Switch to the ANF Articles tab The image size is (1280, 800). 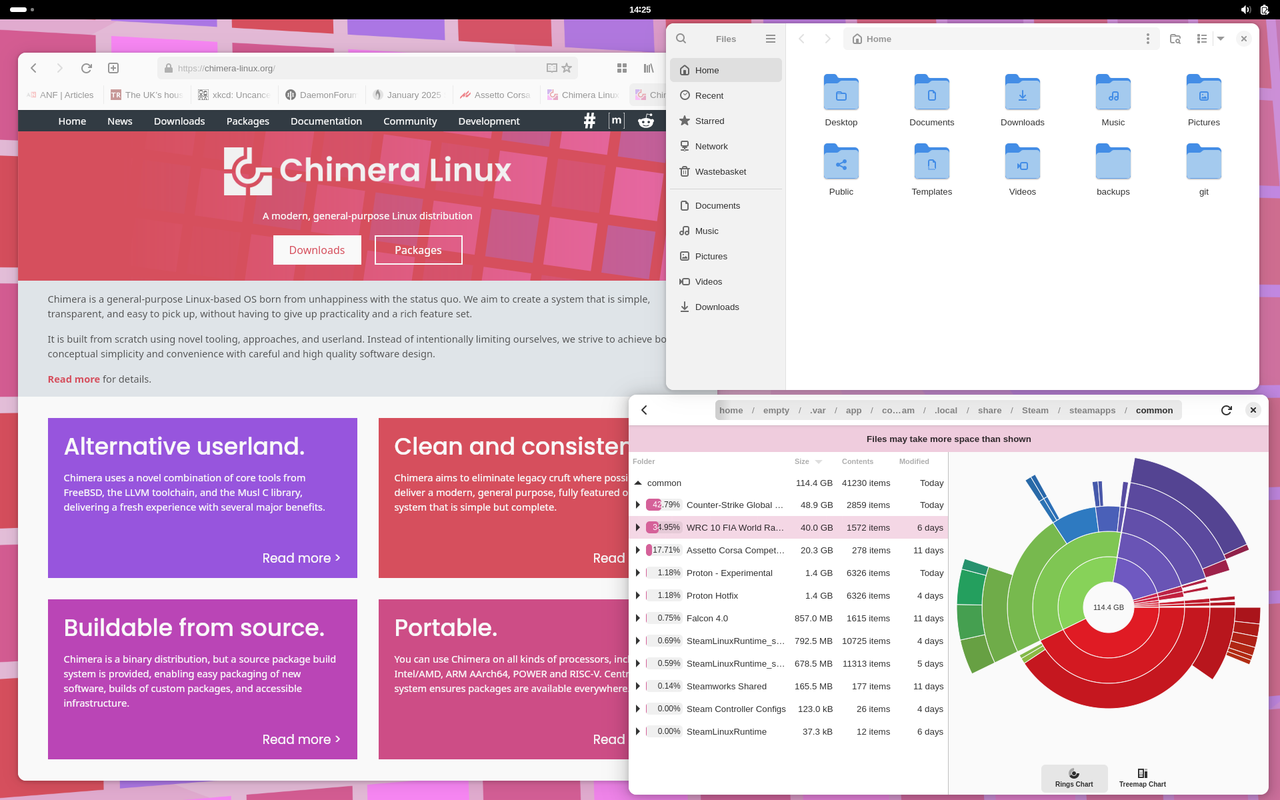[59, 95]
